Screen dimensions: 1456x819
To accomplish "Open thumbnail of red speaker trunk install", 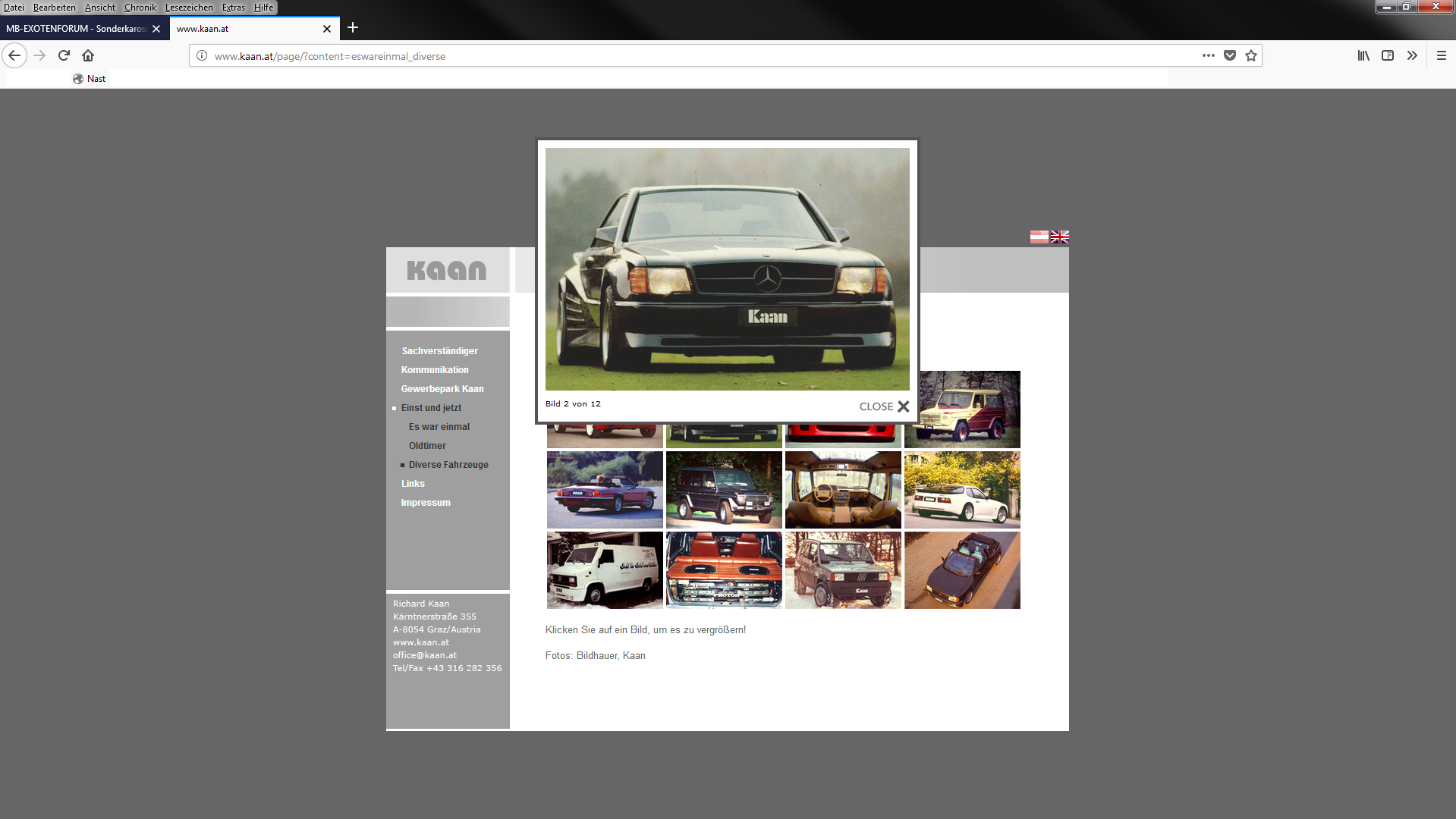I will coord(724,570).
